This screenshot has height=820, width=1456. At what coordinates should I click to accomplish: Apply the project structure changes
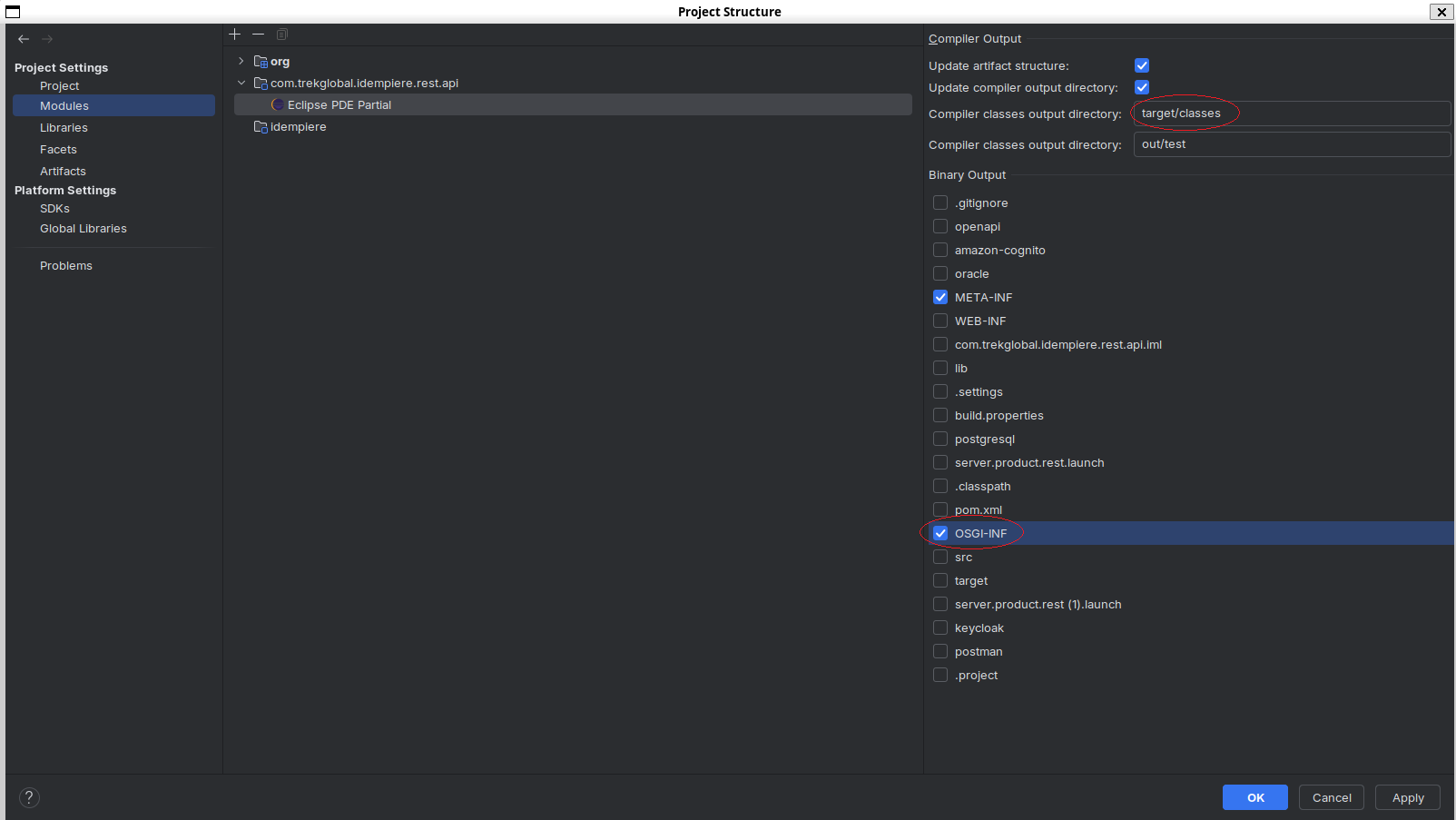[1407, 796]
